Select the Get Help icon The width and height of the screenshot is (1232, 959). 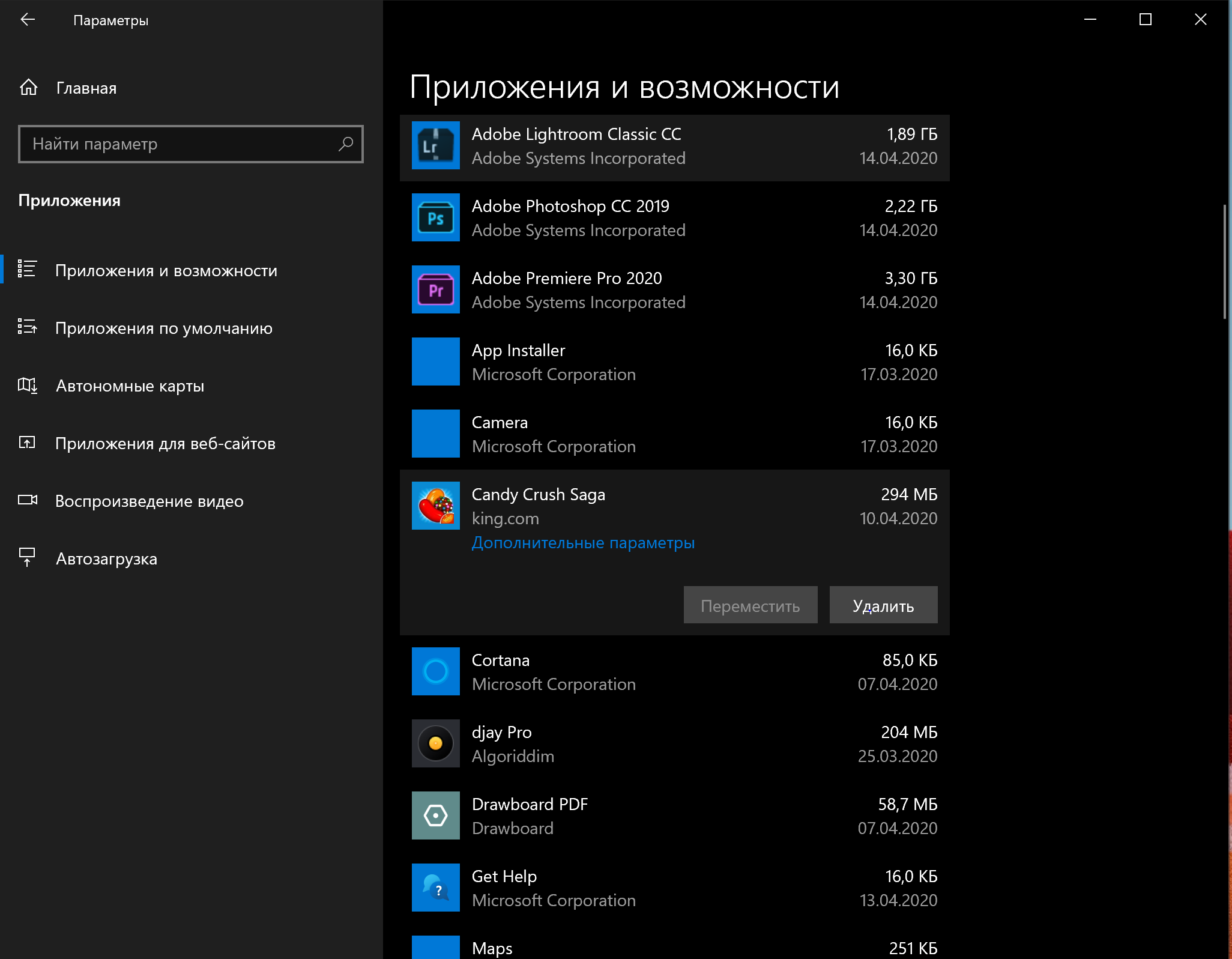pyautogui.click(x=435, y=888)
